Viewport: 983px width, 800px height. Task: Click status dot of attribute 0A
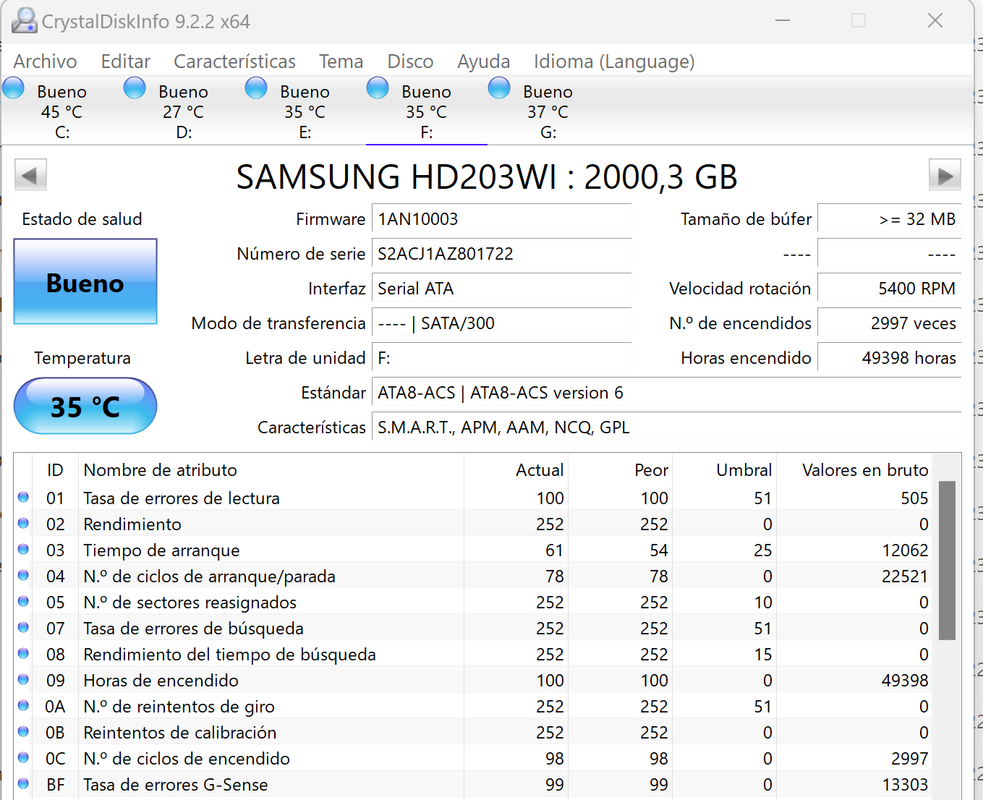pyautogui.click(x=23, y=705)
